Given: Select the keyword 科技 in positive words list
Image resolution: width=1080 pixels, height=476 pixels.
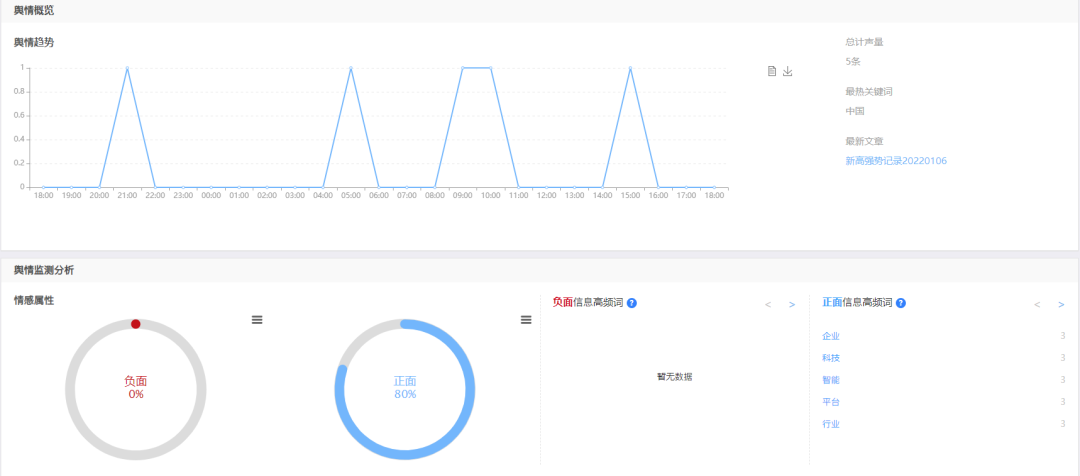Looking at the screenshot, I should click(x=831, y=358).
